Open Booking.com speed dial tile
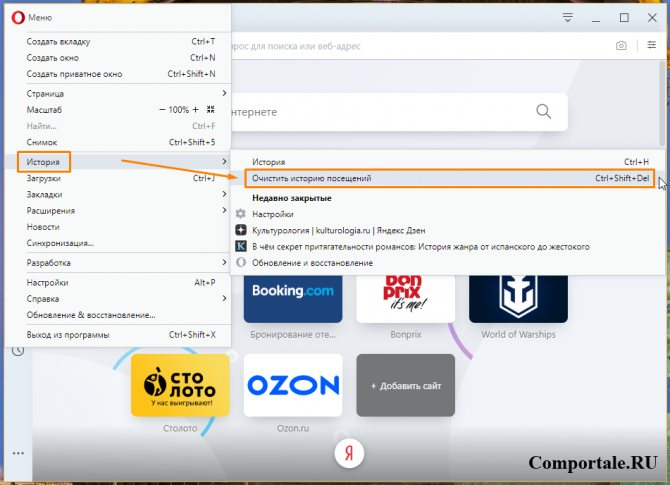The height and width of the screenshot is (485, 670). 293,298
